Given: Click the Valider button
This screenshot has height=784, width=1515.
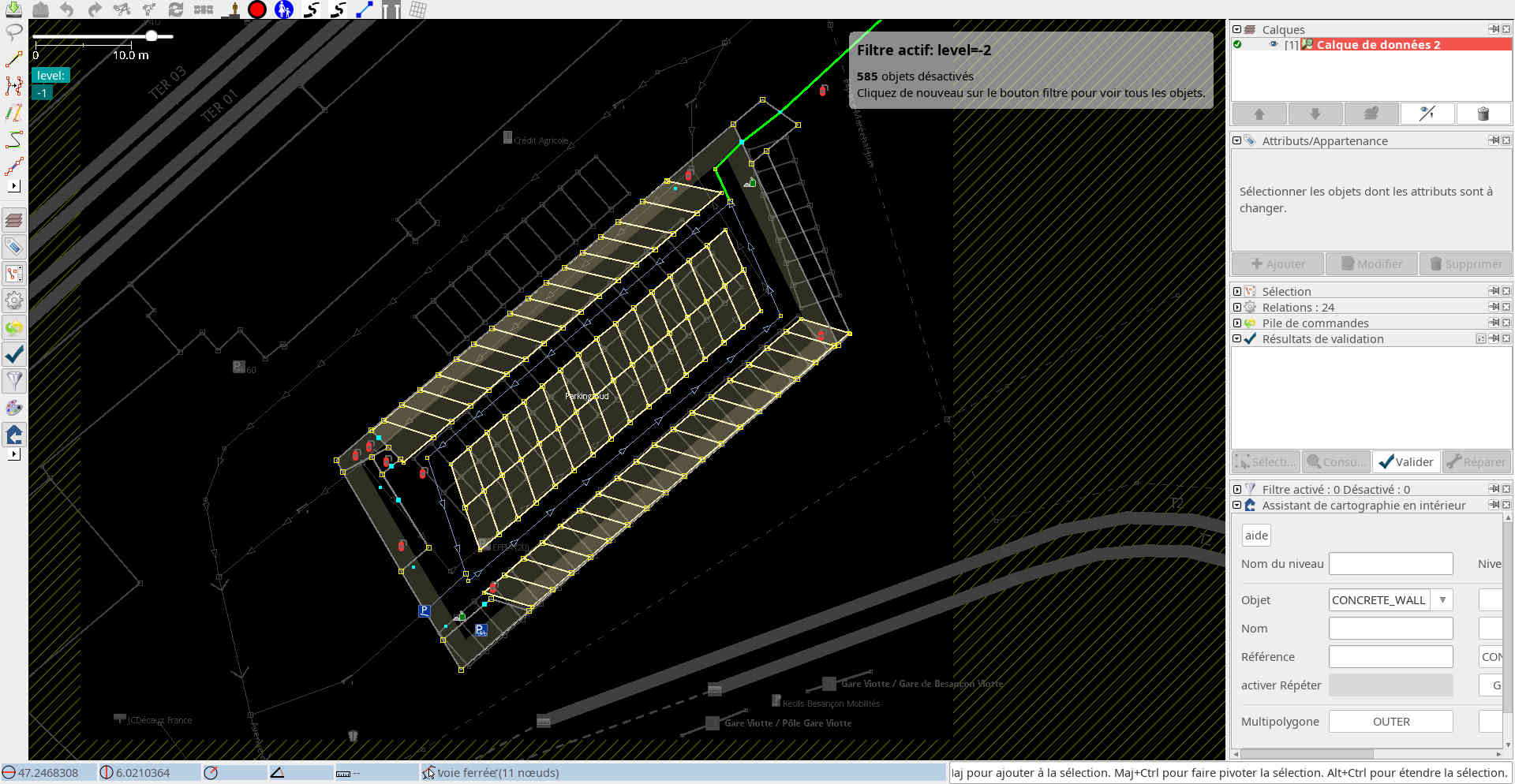Looking at the screenshot, I should tap(1406, 462).
